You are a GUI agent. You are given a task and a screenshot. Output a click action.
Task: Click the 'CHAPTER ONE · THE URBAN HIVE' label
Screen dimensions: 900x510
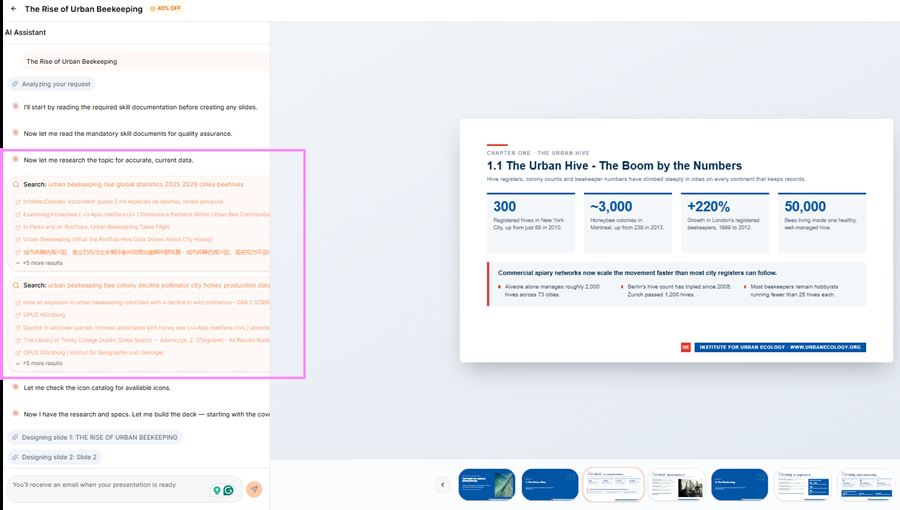pos(538,153)
